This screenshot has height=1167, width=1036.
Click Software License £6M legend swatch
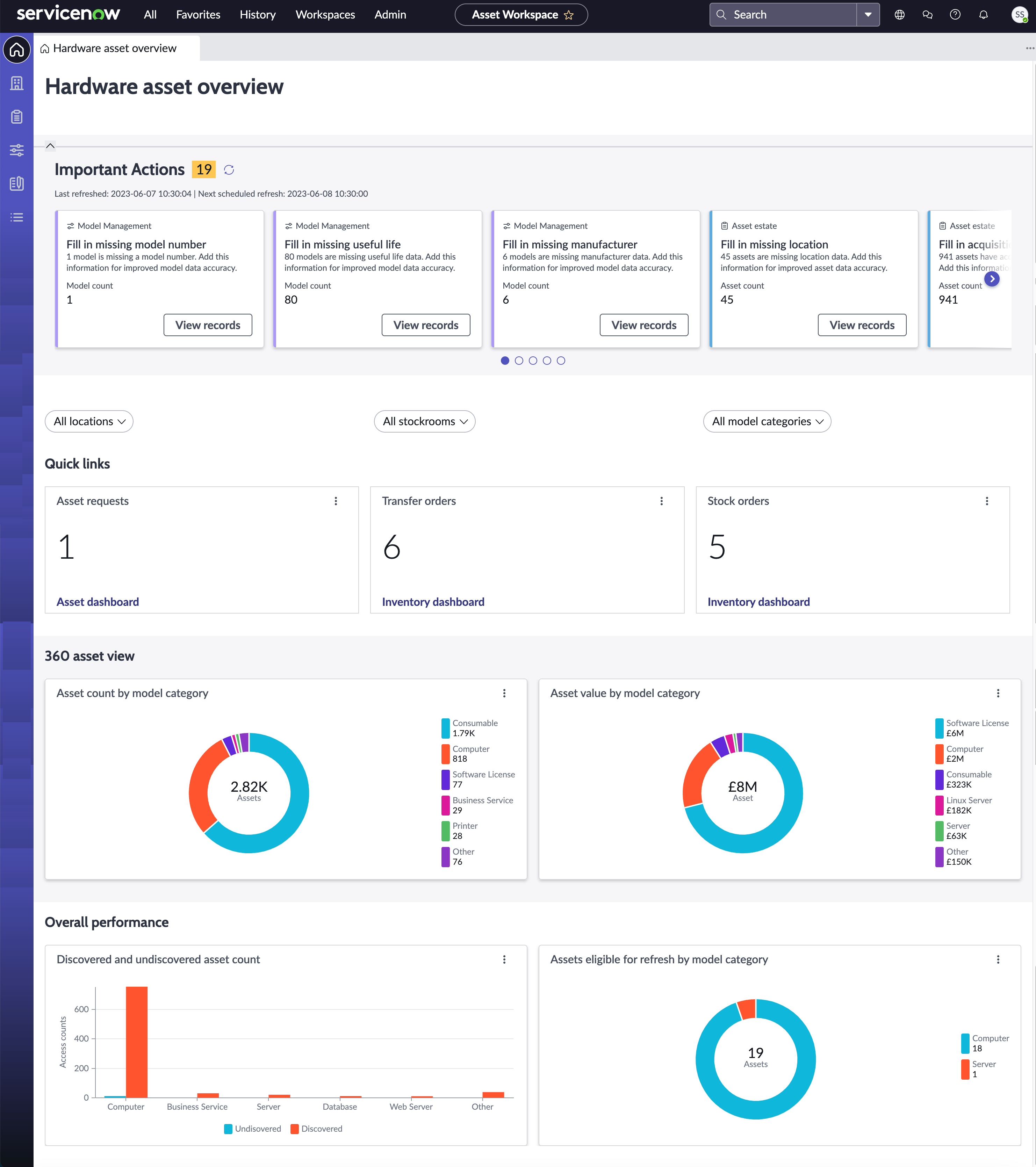point(940,728)
